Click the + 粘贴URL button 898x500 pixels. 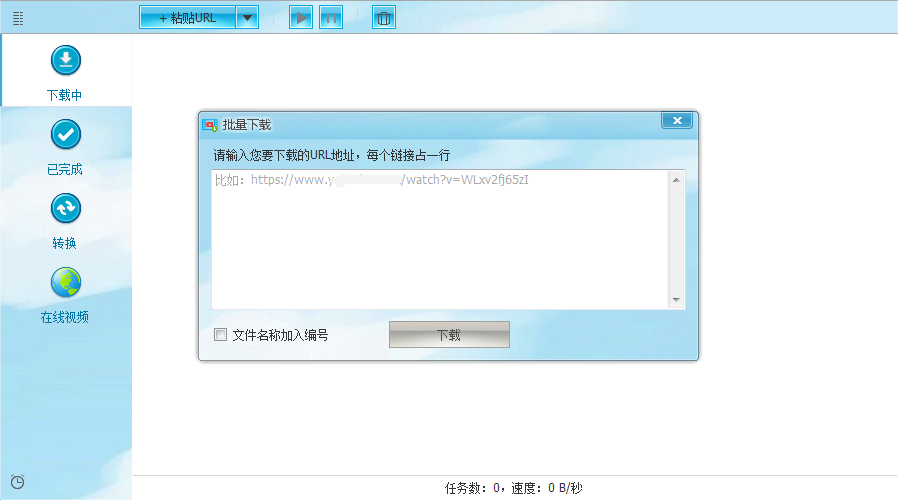pos(187,18)
